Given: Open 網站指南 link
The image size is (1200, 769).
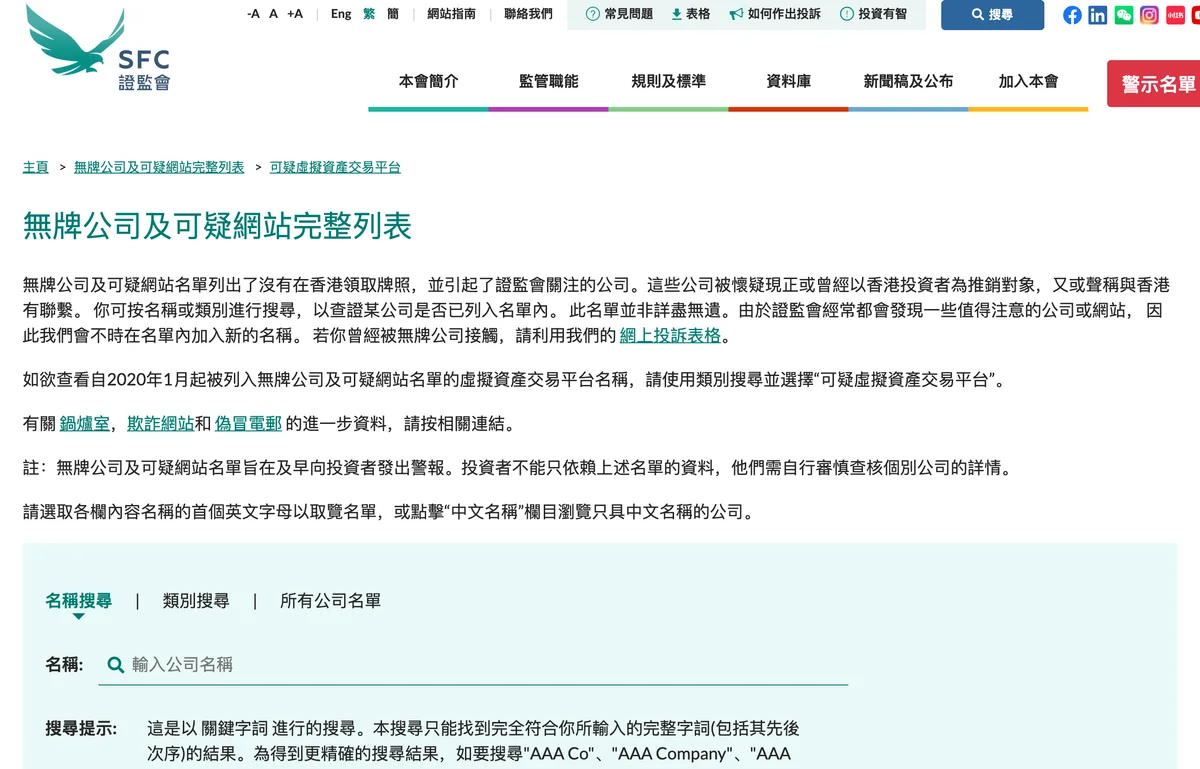Looking at the screenshot, I should [x=451, y=14].
